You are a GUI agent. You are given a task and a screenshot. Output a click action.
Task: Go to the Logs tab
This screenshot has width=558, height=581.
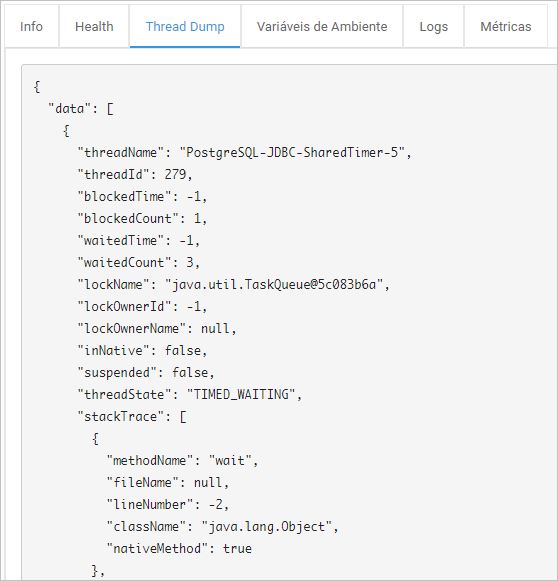point(434,27)
